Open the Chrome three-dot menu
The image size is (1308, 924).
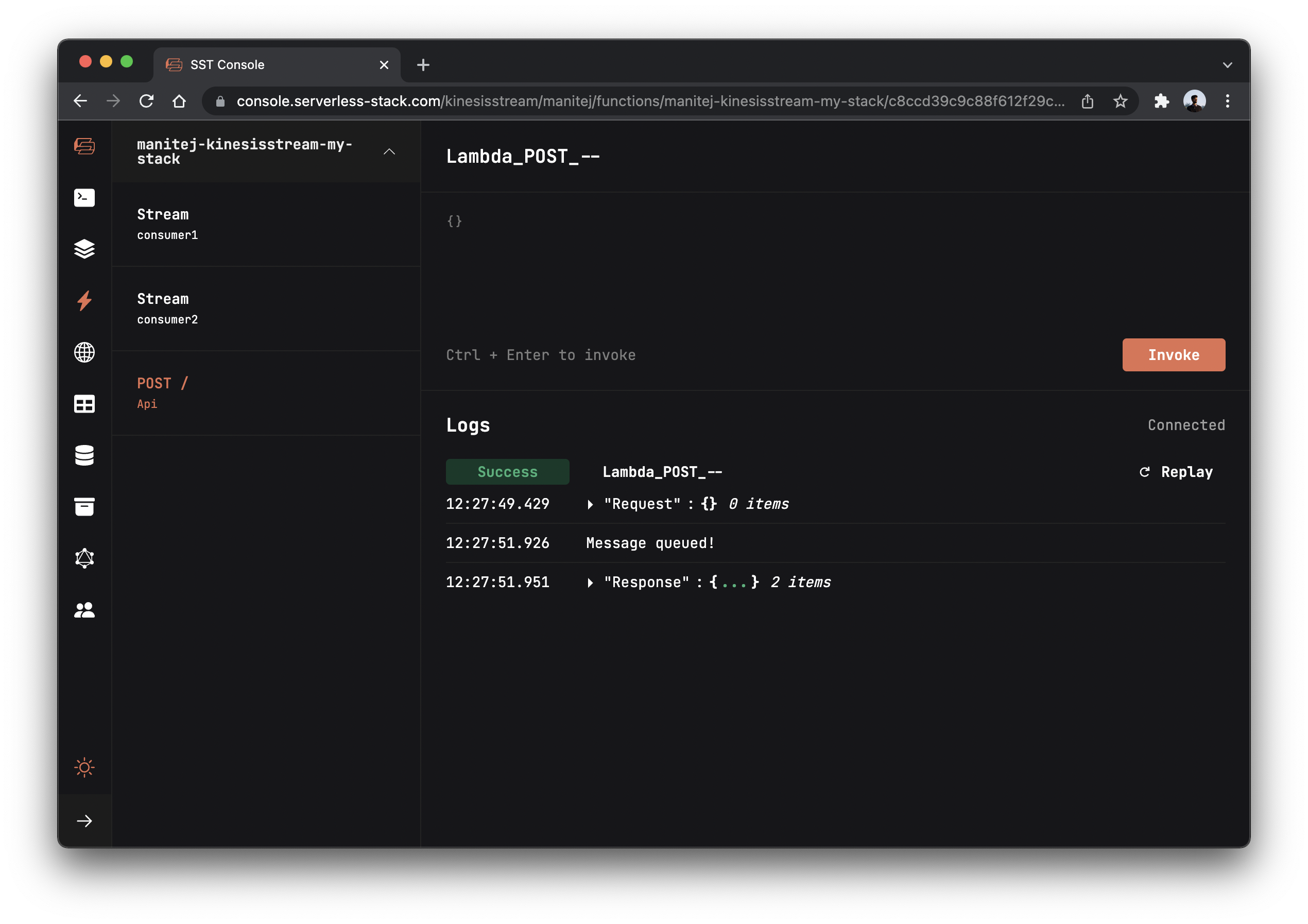point(1228,101)
